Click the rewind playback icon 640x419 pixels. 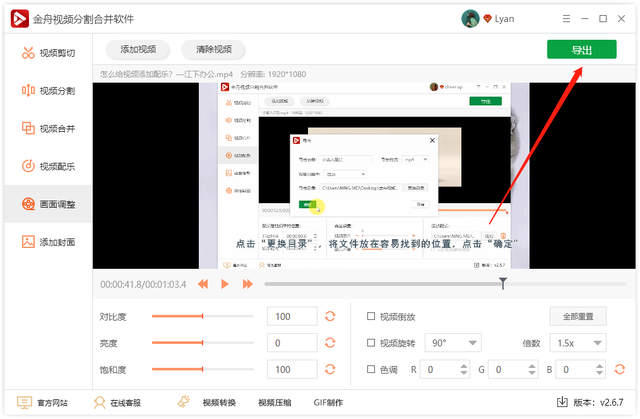pos(203,284)
